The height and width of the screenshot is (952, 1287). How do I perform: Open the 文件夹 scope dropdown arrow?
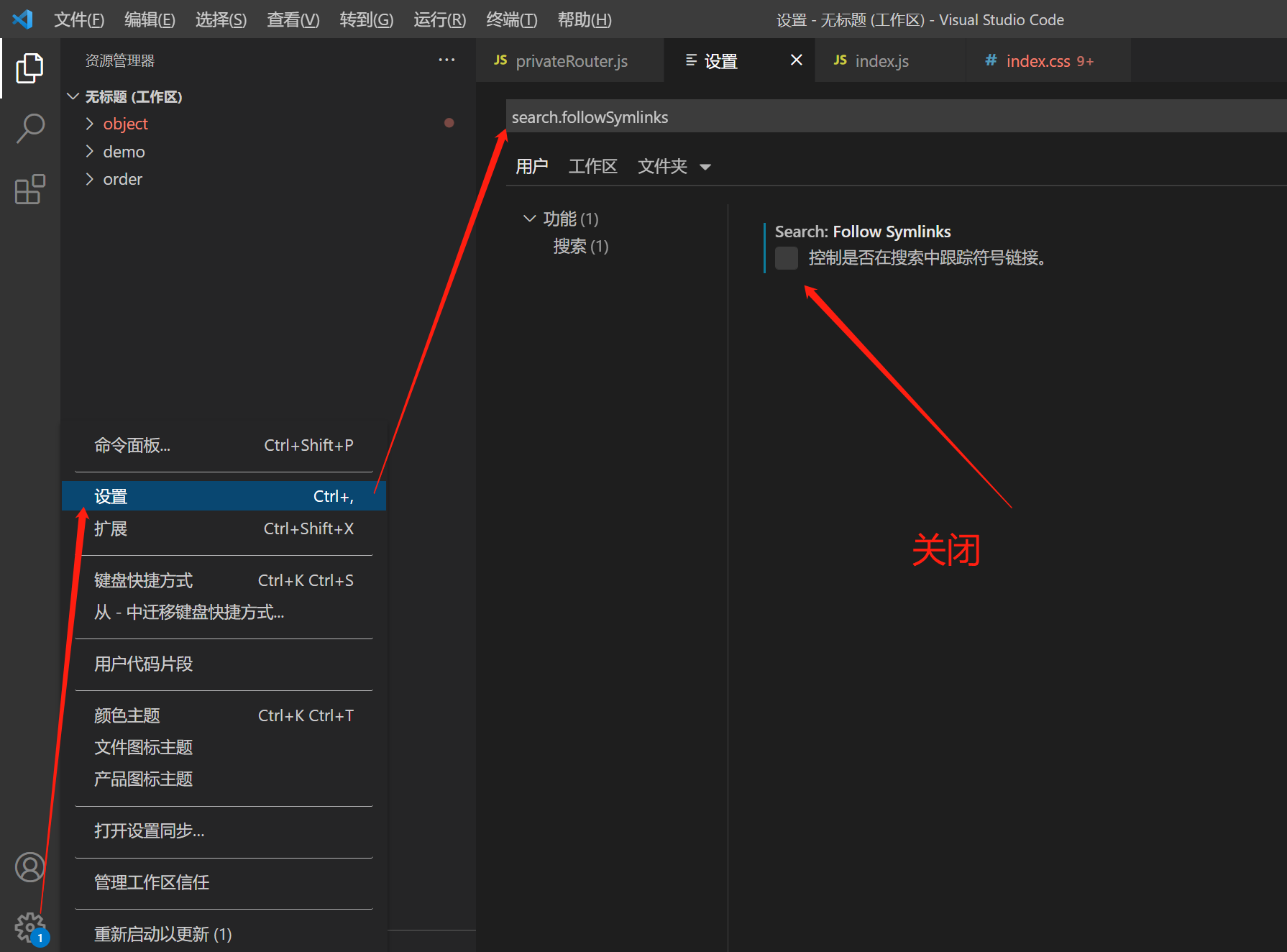tap(705, 166)
